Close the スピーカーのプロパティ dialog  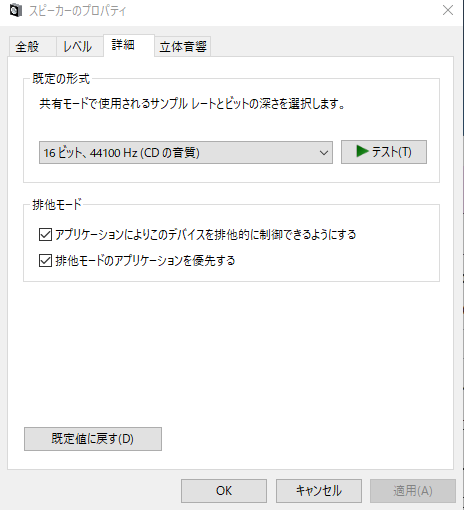(448, 10)
